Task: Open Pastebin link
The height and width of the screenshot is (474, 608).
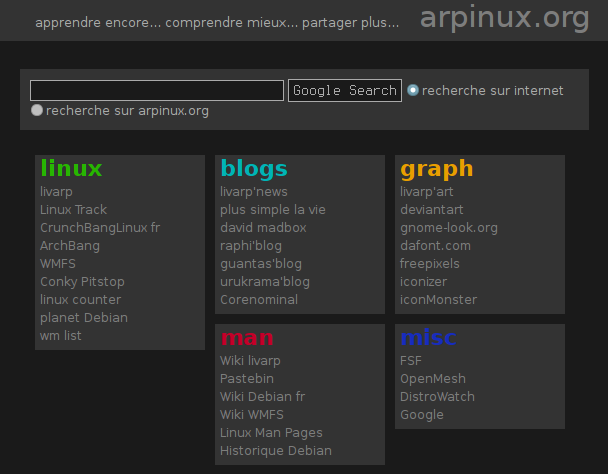Action: [247, 379]
